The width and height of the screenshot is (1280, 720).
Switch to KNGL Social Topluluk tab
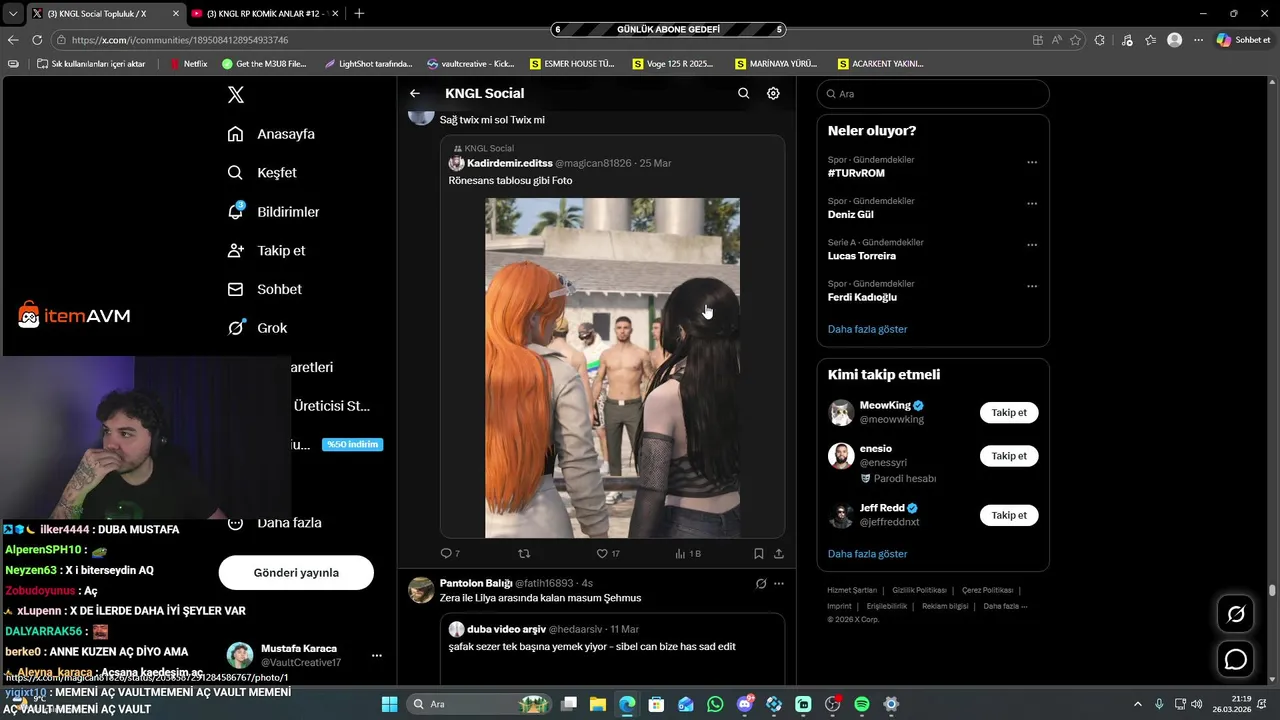coord(104,14)
